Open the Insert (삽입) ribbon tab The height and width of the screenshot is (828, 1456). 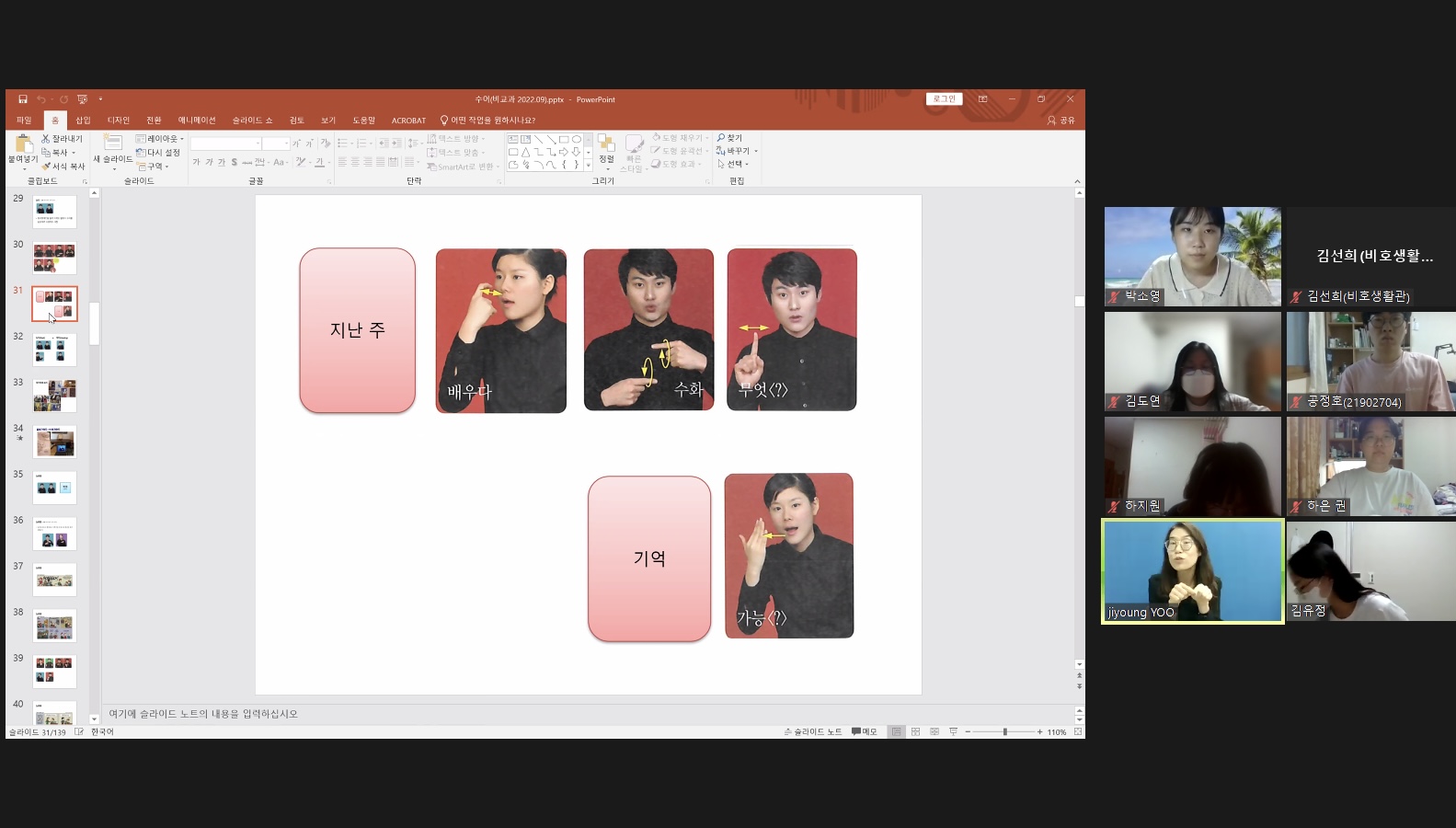click(83, 121)
